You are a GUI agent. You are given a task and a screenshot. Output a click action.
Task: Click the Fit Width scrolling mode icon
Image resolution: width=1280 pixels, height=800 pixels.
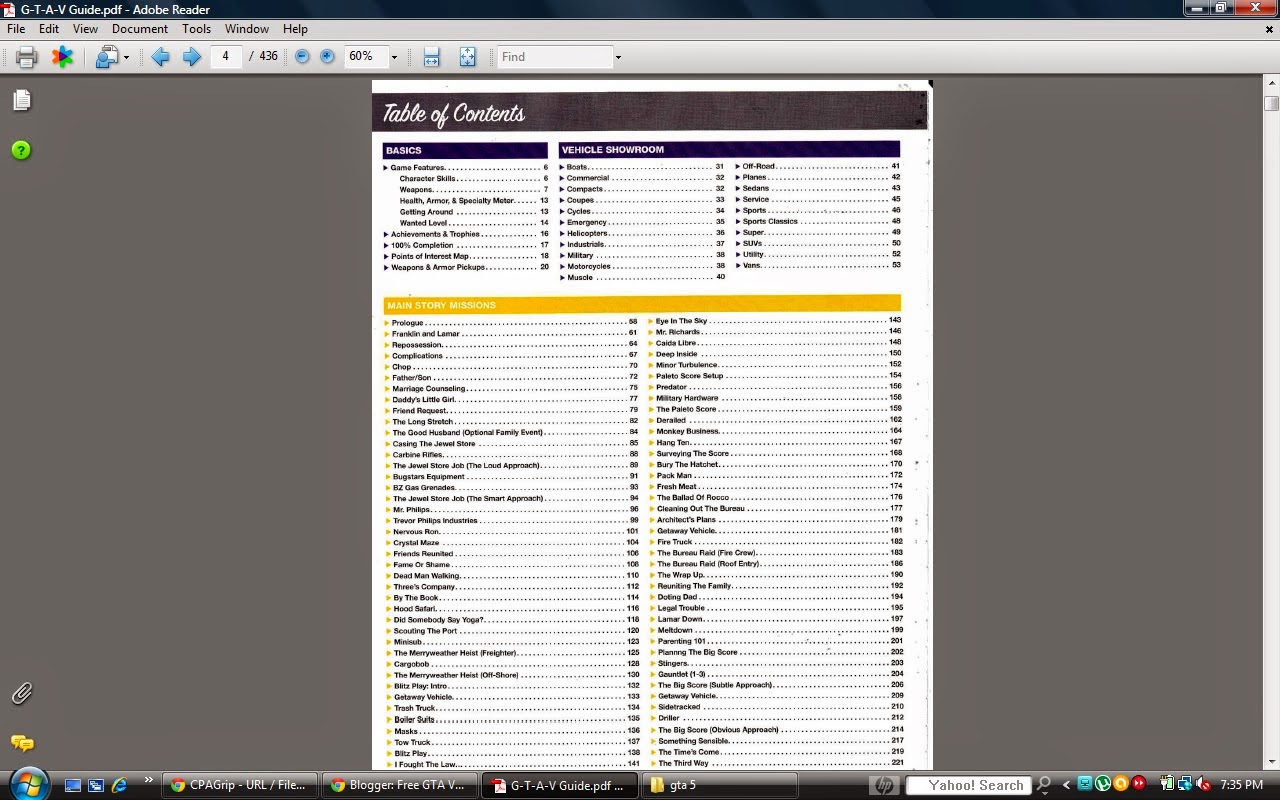431,57
